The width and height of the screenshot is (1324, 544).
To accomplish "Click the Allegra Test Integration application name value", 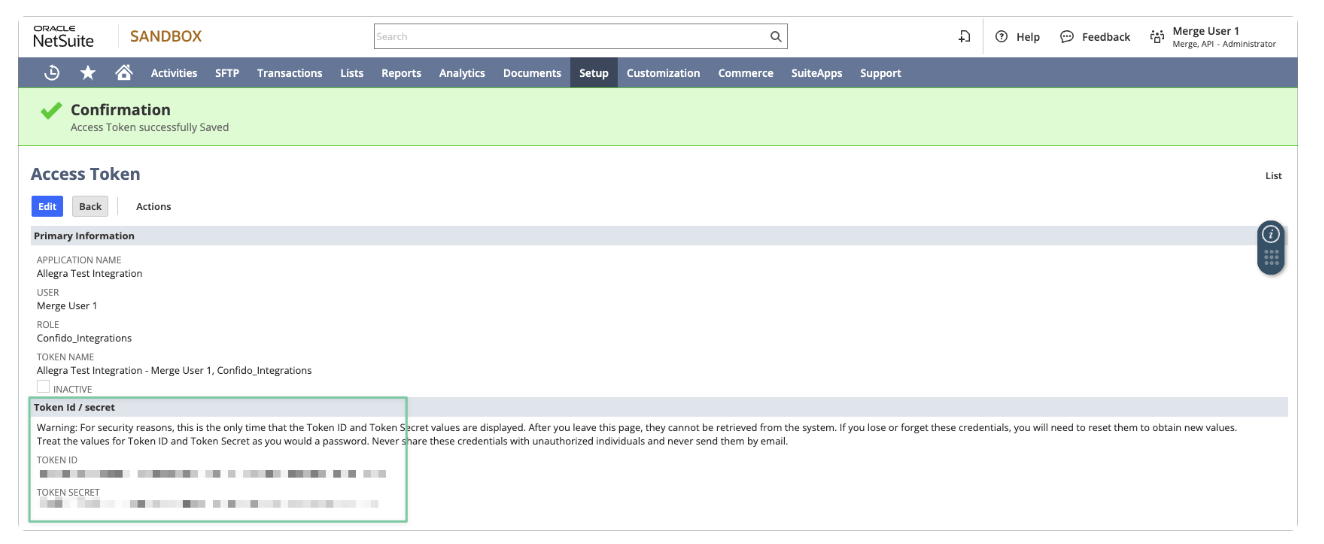I will pos(89,273).
